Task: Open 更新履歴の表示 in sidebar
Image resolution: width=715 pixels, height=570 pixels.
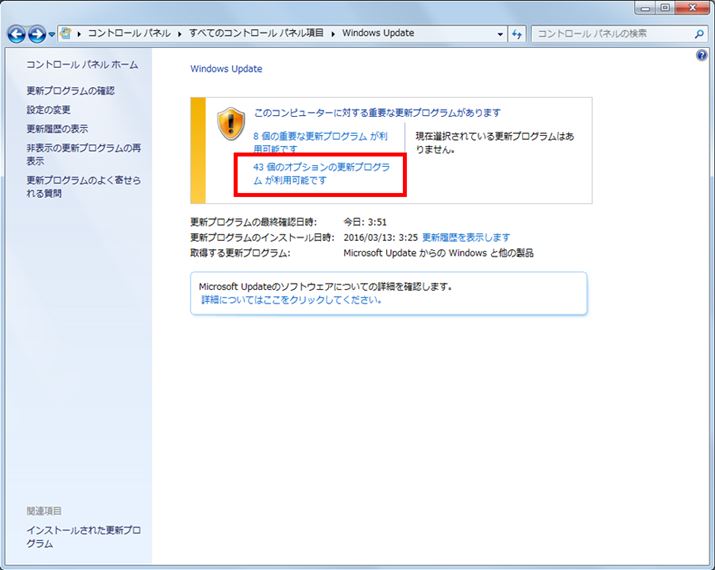Action: (57, 129)
